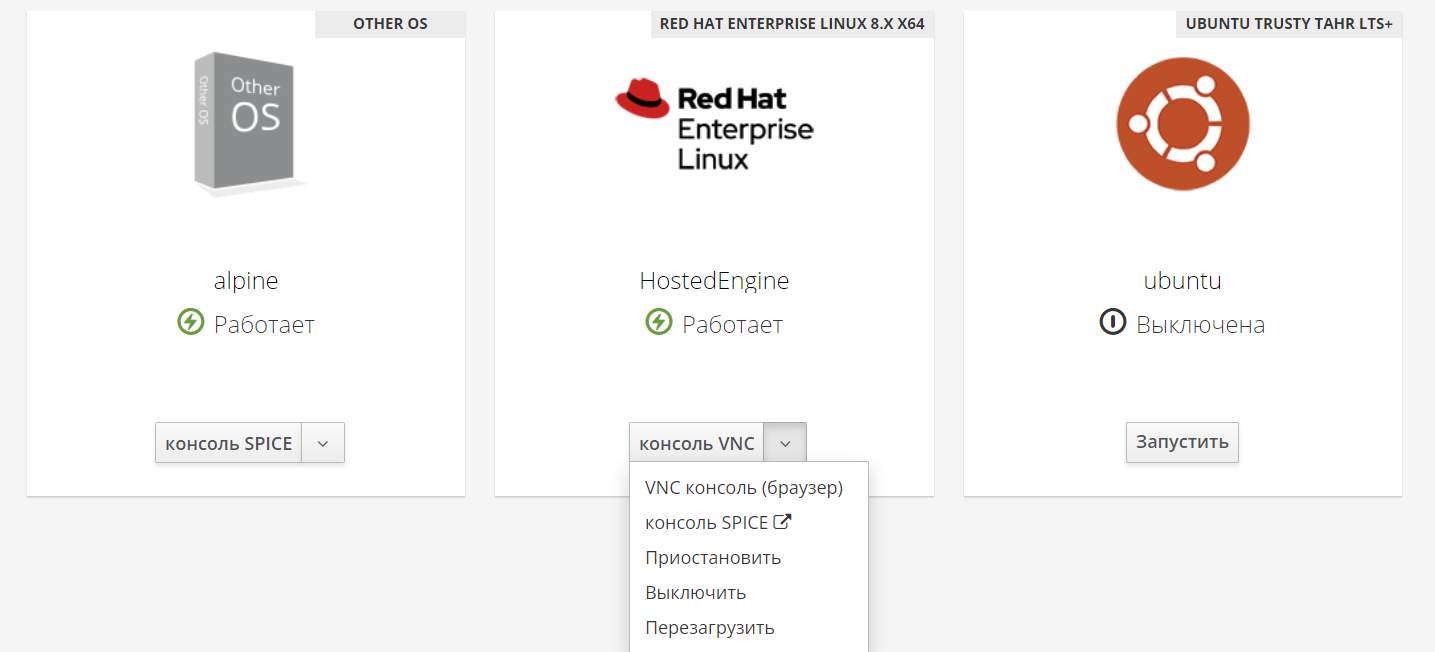Image resolution: width=1435 pixels, height=652 pixels.
Task: Click the green running status icon for alpine
Action: [191, 322]
